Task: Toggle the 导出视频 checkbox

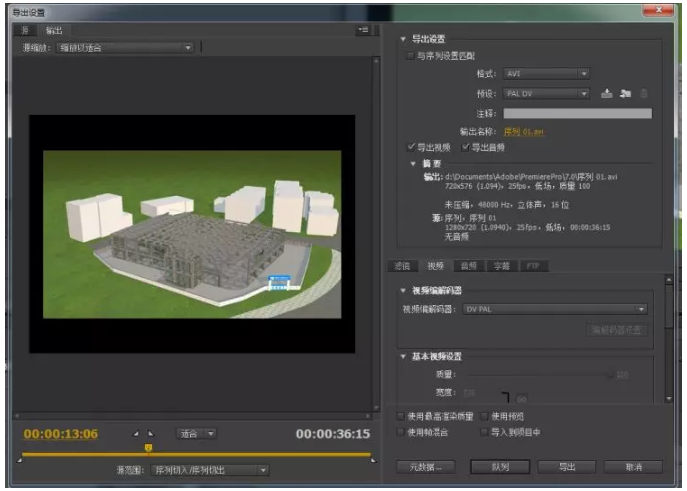Action: (412, 147)
